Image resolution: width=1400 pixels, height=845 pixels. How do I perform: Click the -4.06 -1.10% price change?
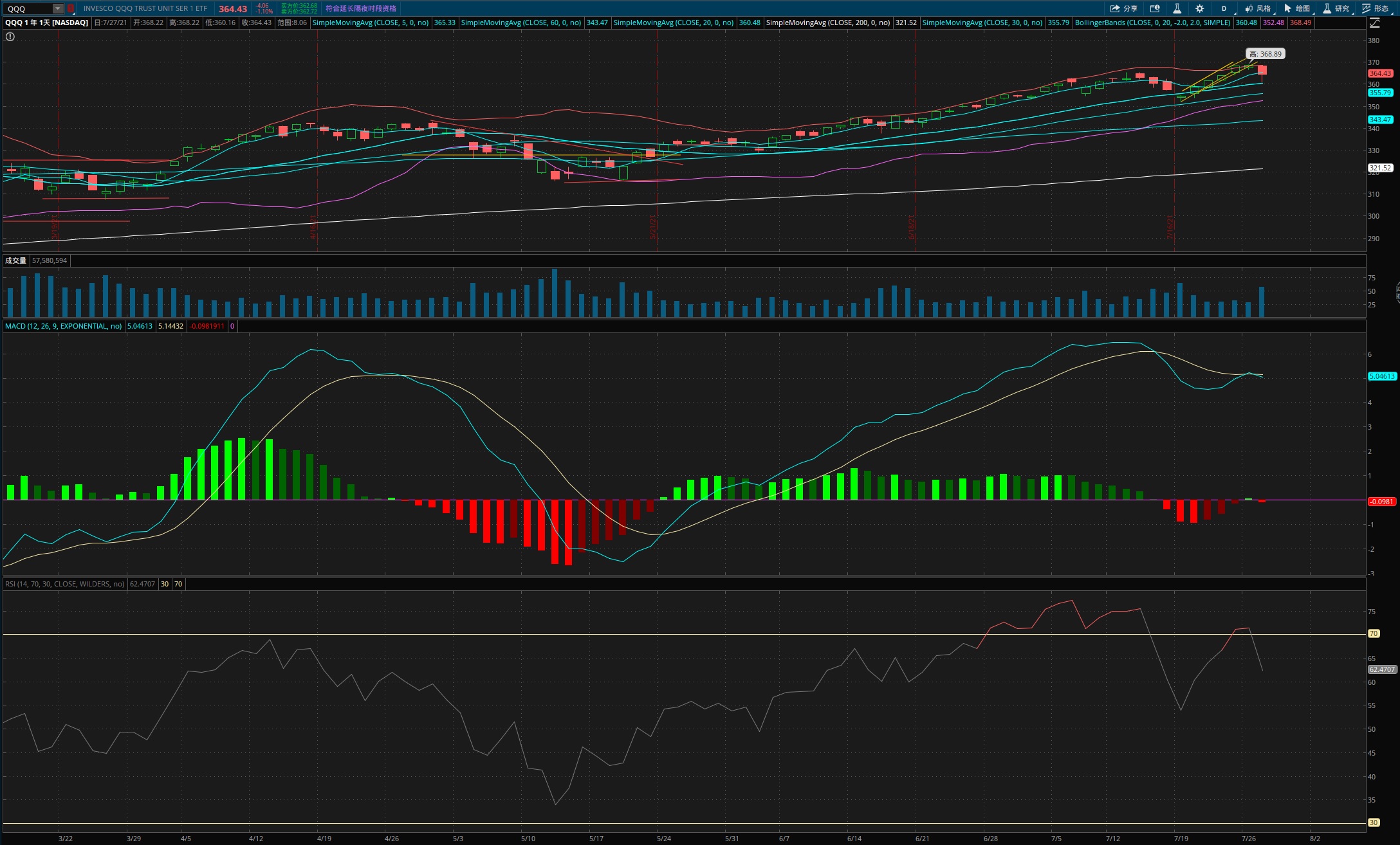[x=262, y=8]
